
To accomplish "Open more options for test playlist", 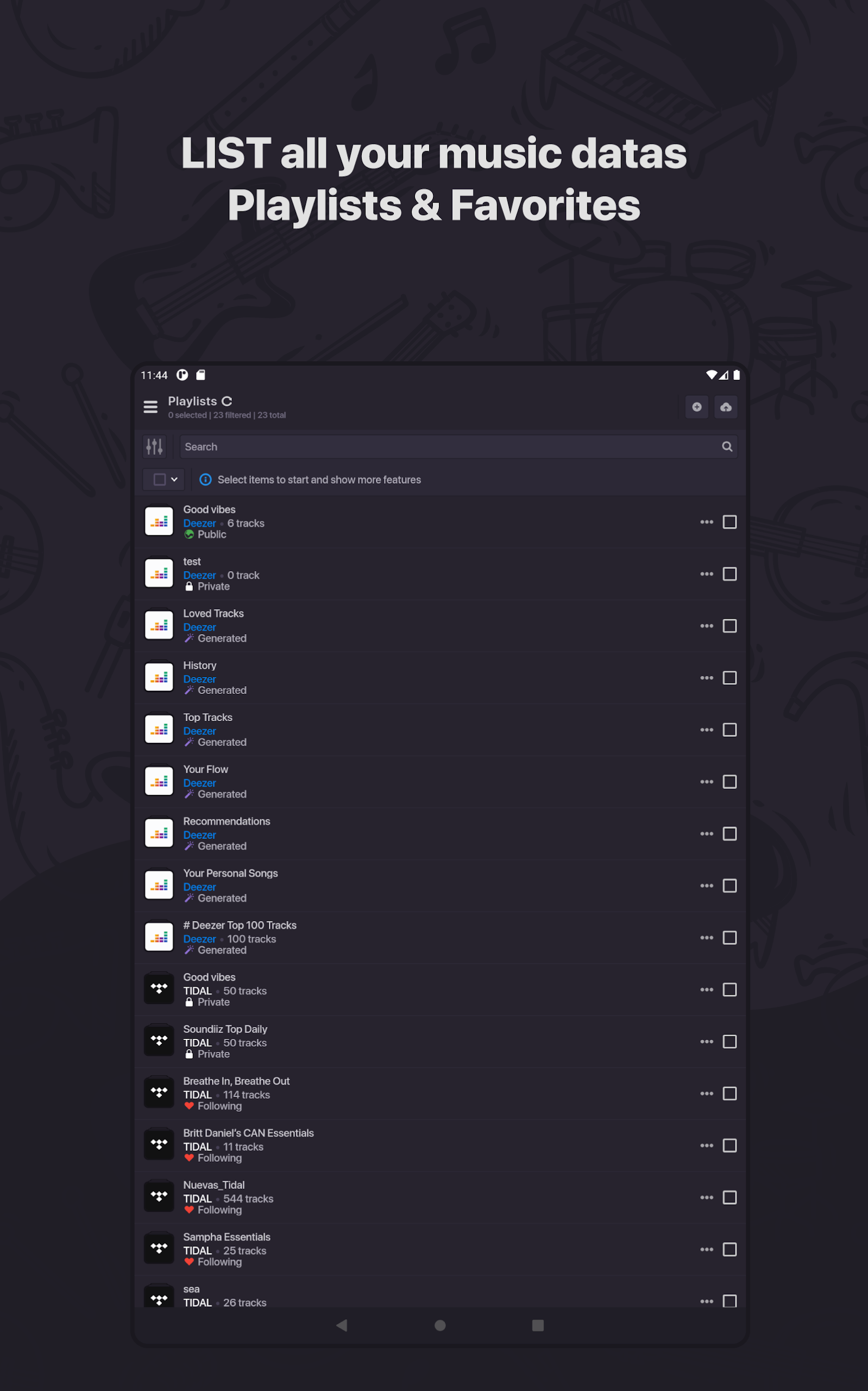I will pos(706,574).
